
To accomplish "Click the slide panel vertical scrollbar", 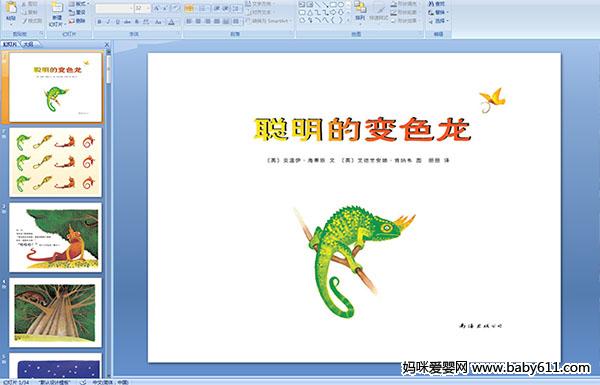I will (x=108, y=212).
